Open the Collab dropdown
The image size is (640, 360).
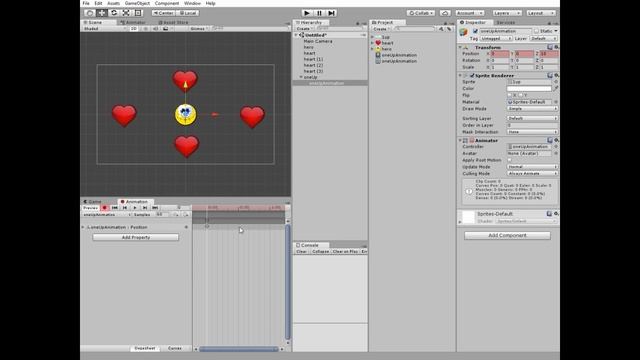point(421,13)
